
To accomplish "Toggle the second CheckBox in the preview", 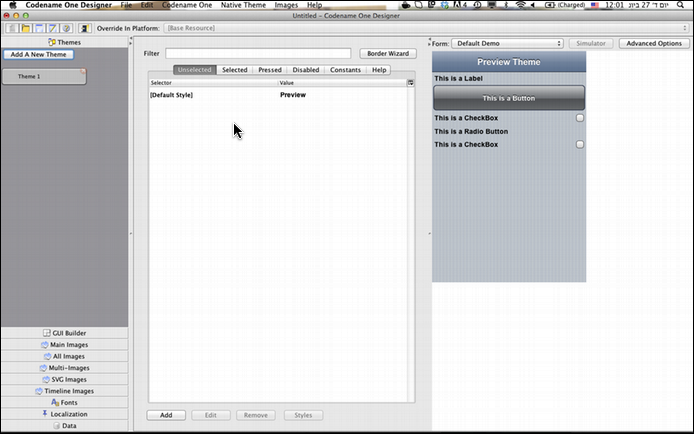I will pyautogui.click(x=580, y=145).
